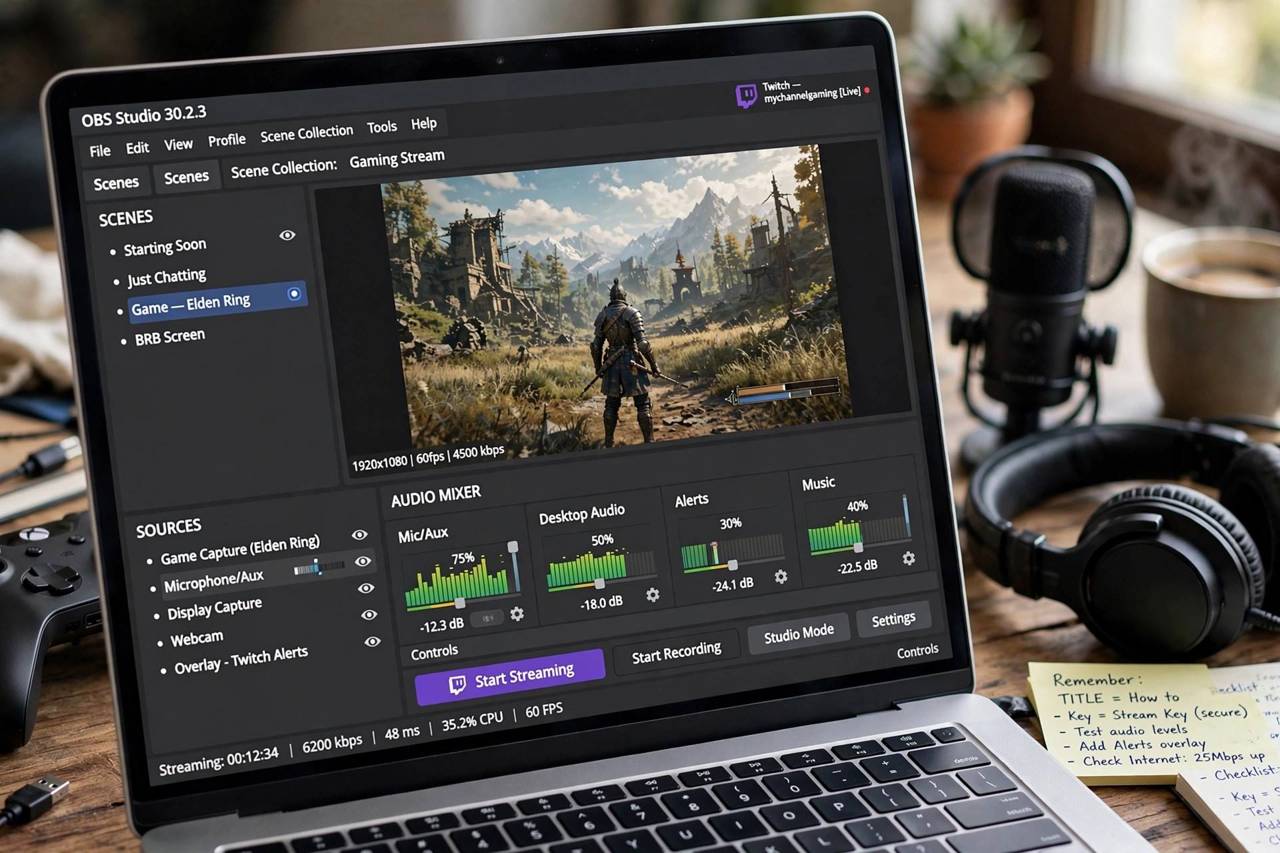The width and height of the screenshot is (1280, 853).
Task: Switch to the Just Chatting scene
Action: [x=166, y=277]
